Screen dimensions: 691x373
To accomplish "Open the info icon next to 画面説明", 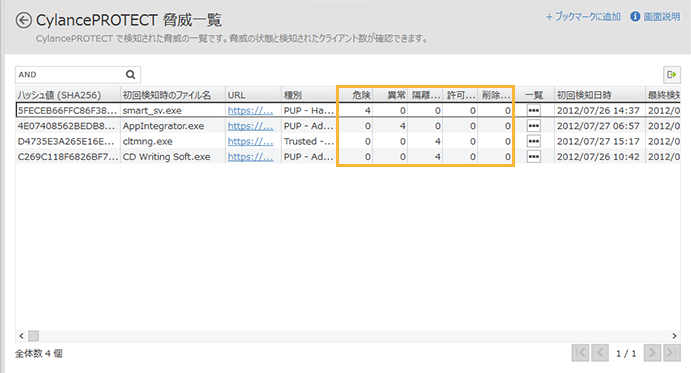I will click(x=635, y=17).
